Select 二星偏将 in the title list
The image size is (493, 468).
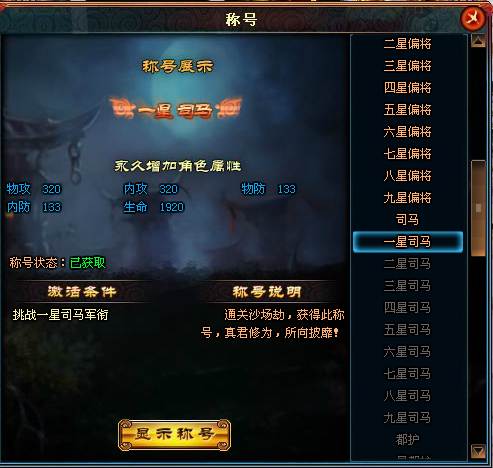tap(407, 44)
